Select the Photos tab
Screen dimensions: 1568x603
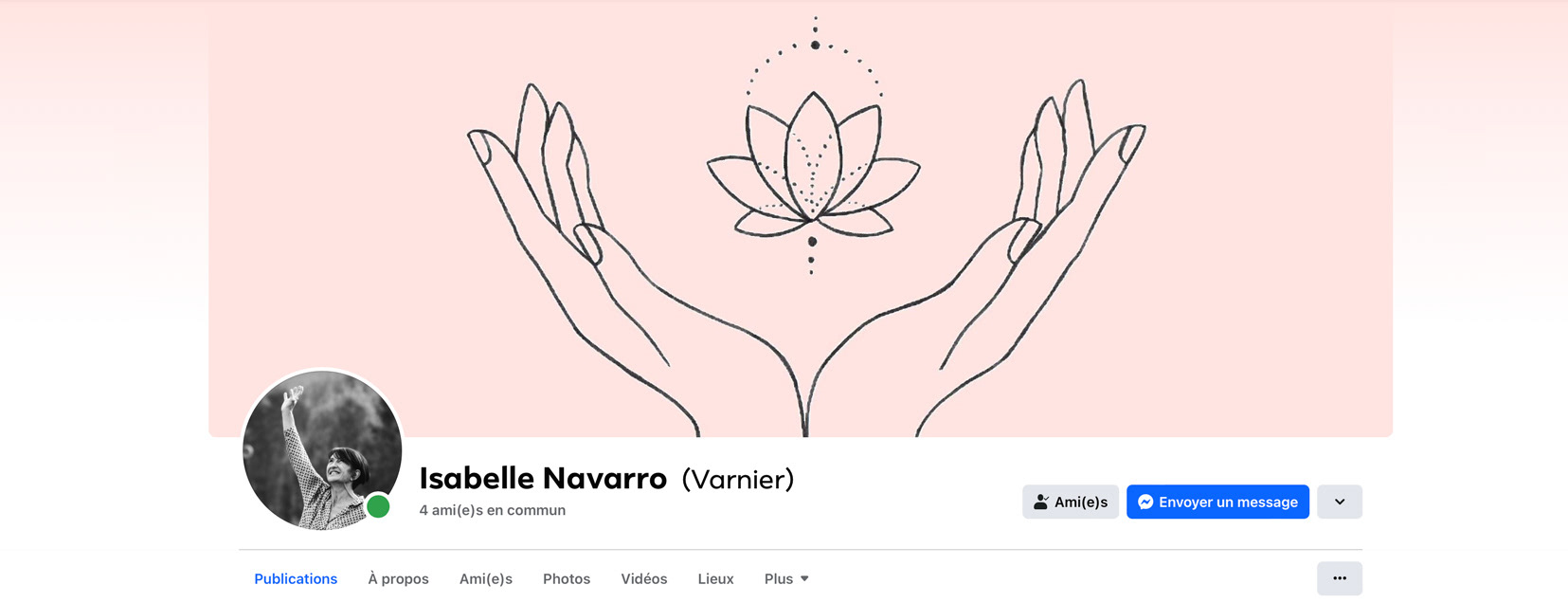pyautogui.click(x=567, y=578)
